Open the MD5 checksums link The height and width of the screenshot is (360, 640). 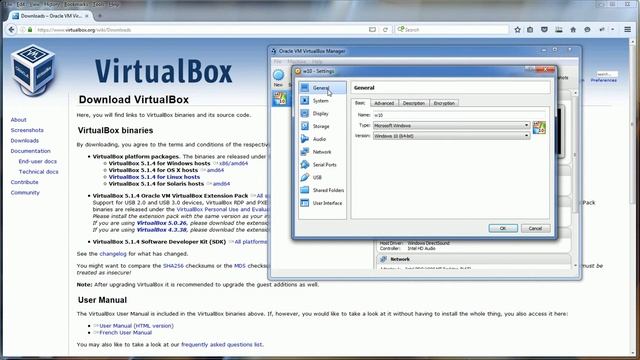tap(240, 266)
